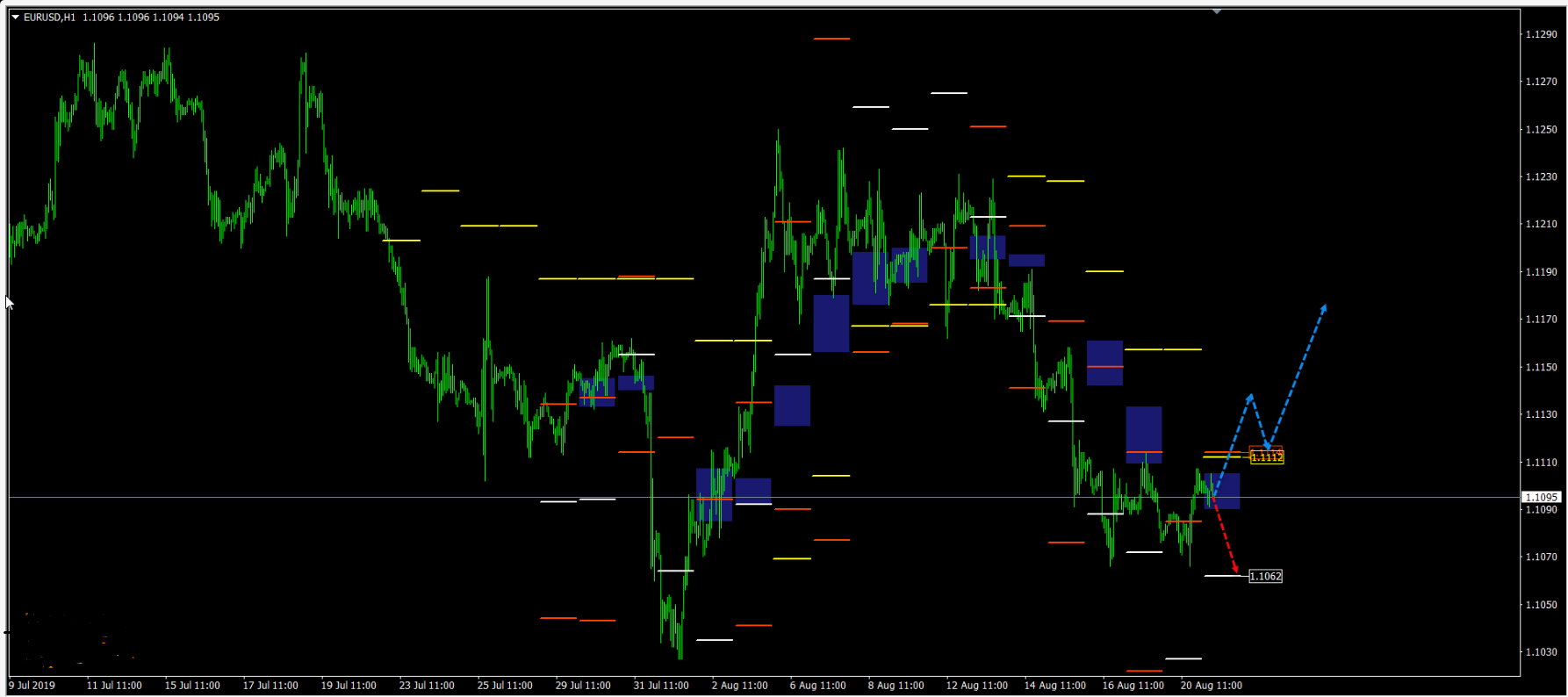Select the white 1.1062 price label

pyautogui.click(x=1265, y=577)
